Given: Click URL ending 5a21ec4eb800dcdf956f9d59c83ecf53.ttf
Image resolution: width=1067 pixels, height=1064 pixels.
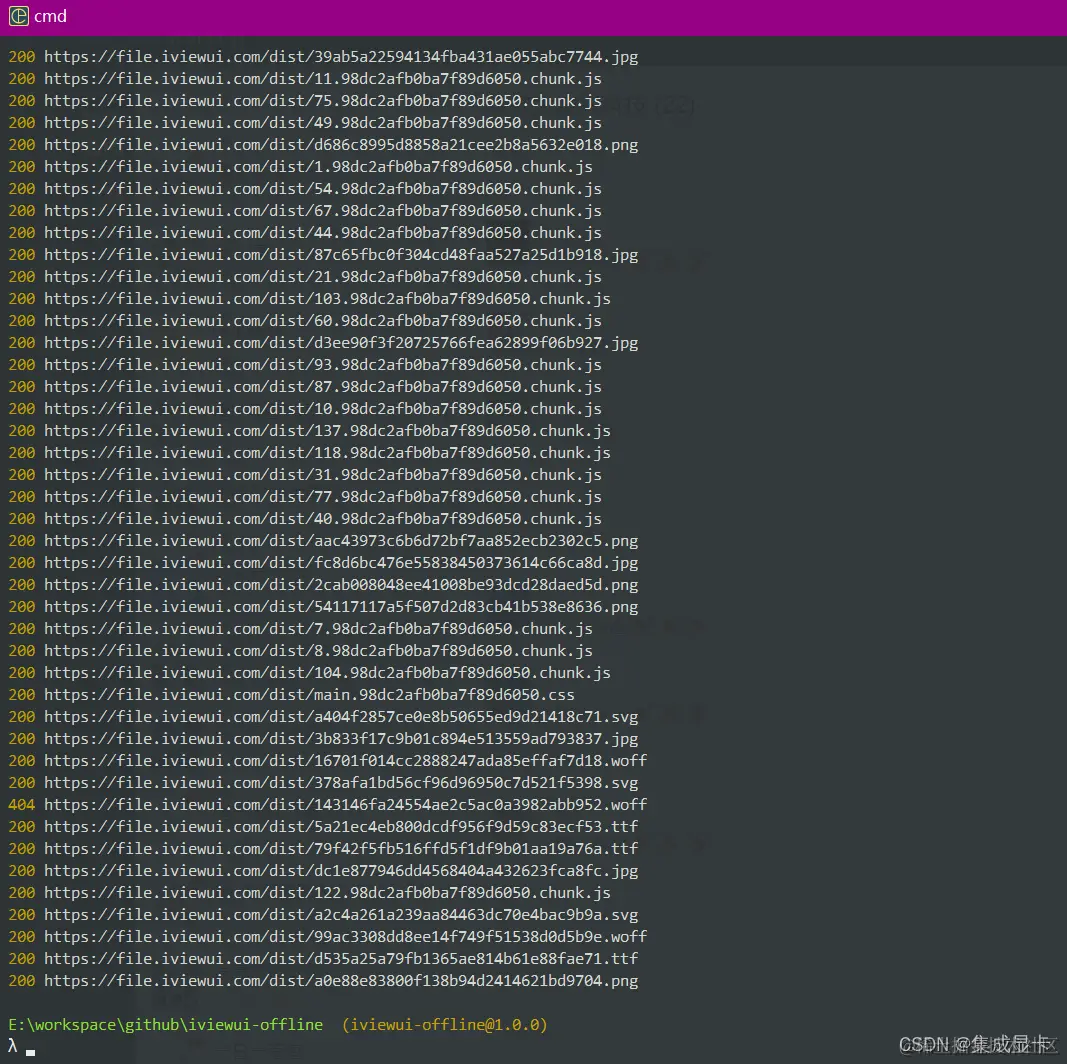Looking at the screenshot, I should 341,827.
